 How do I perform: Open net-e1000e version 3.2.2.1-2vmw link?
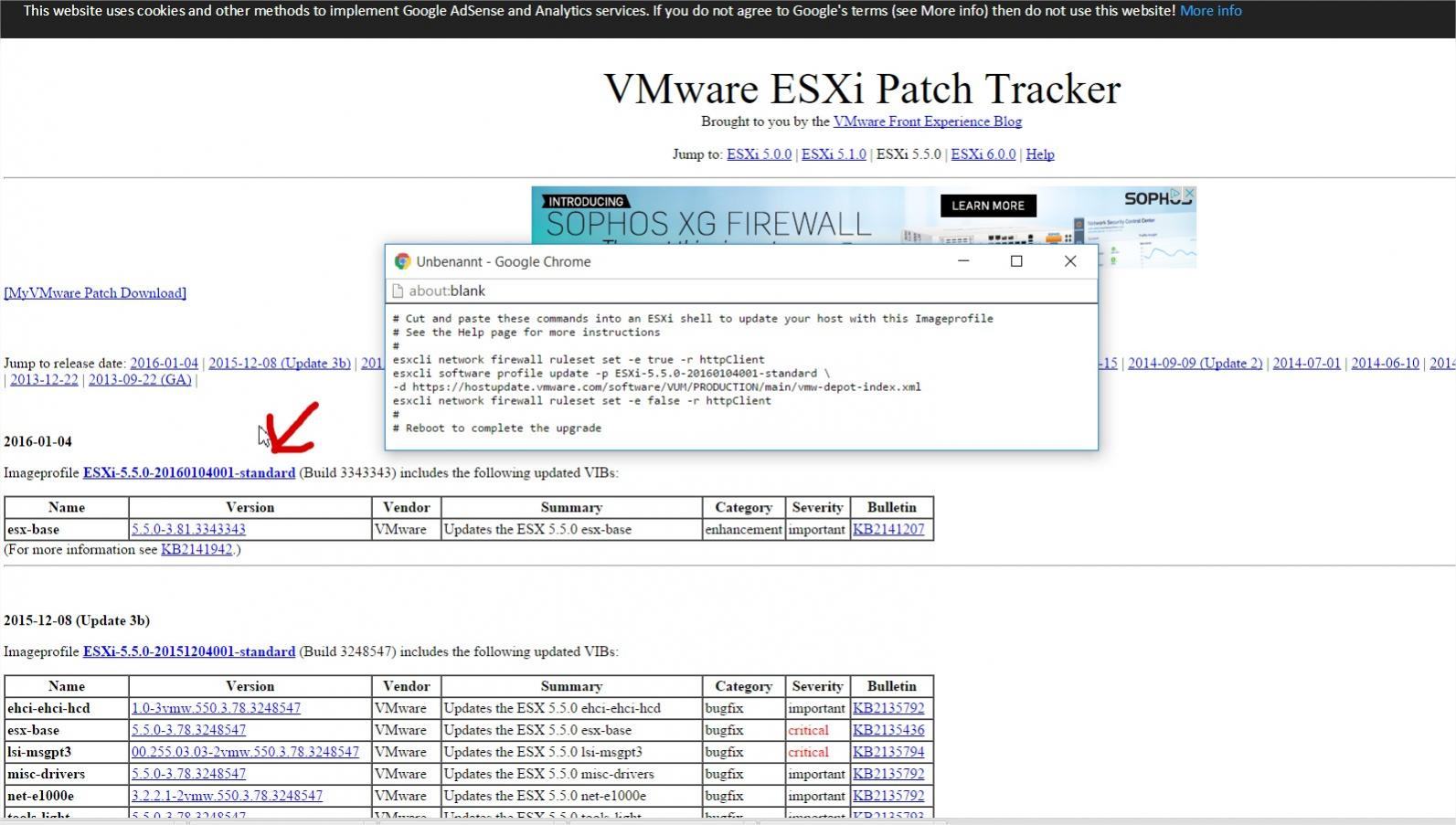coord(227,797)
